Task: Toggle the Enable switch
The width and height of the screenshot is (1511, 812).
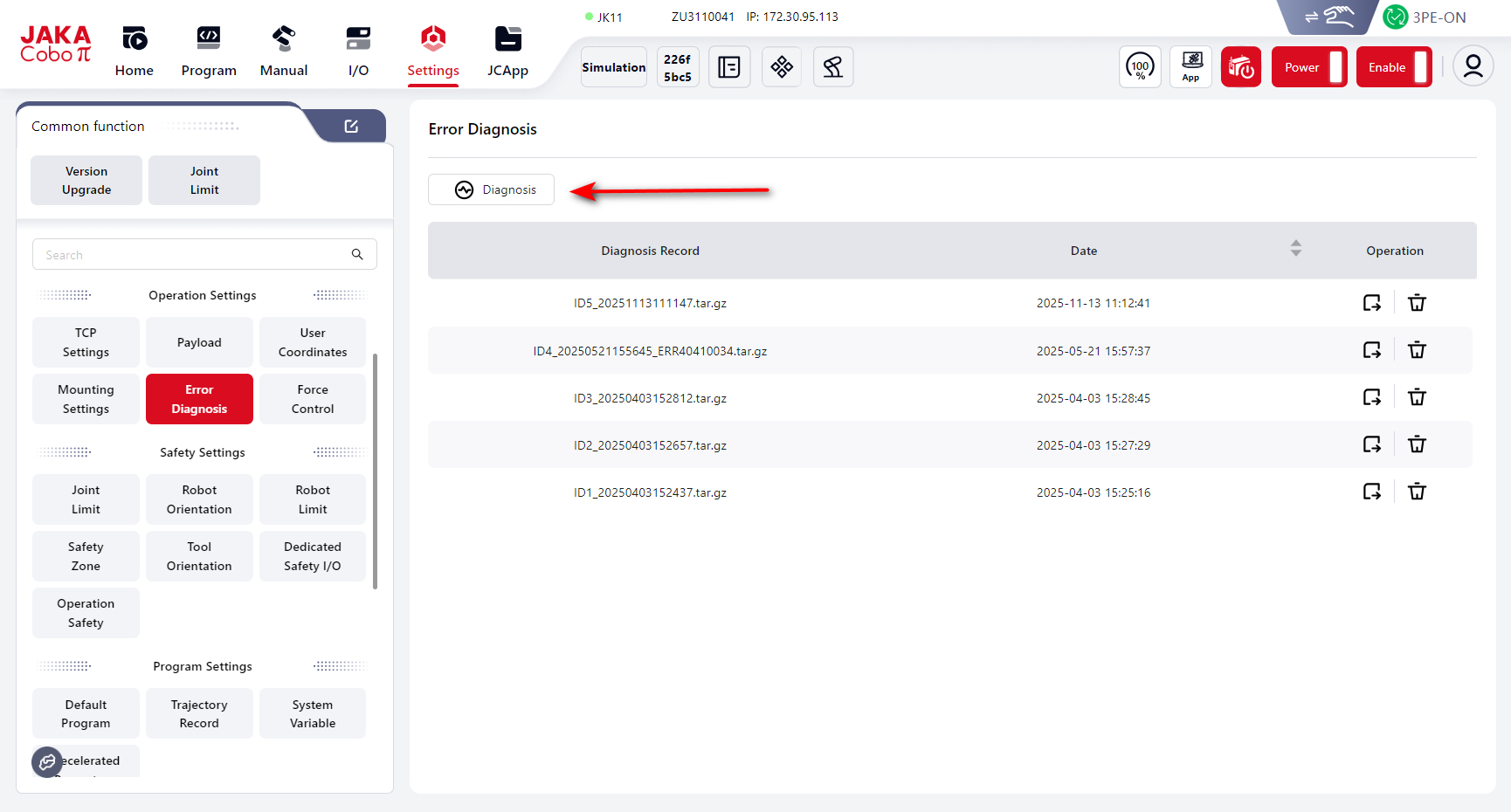Action: click(1394, 67)
